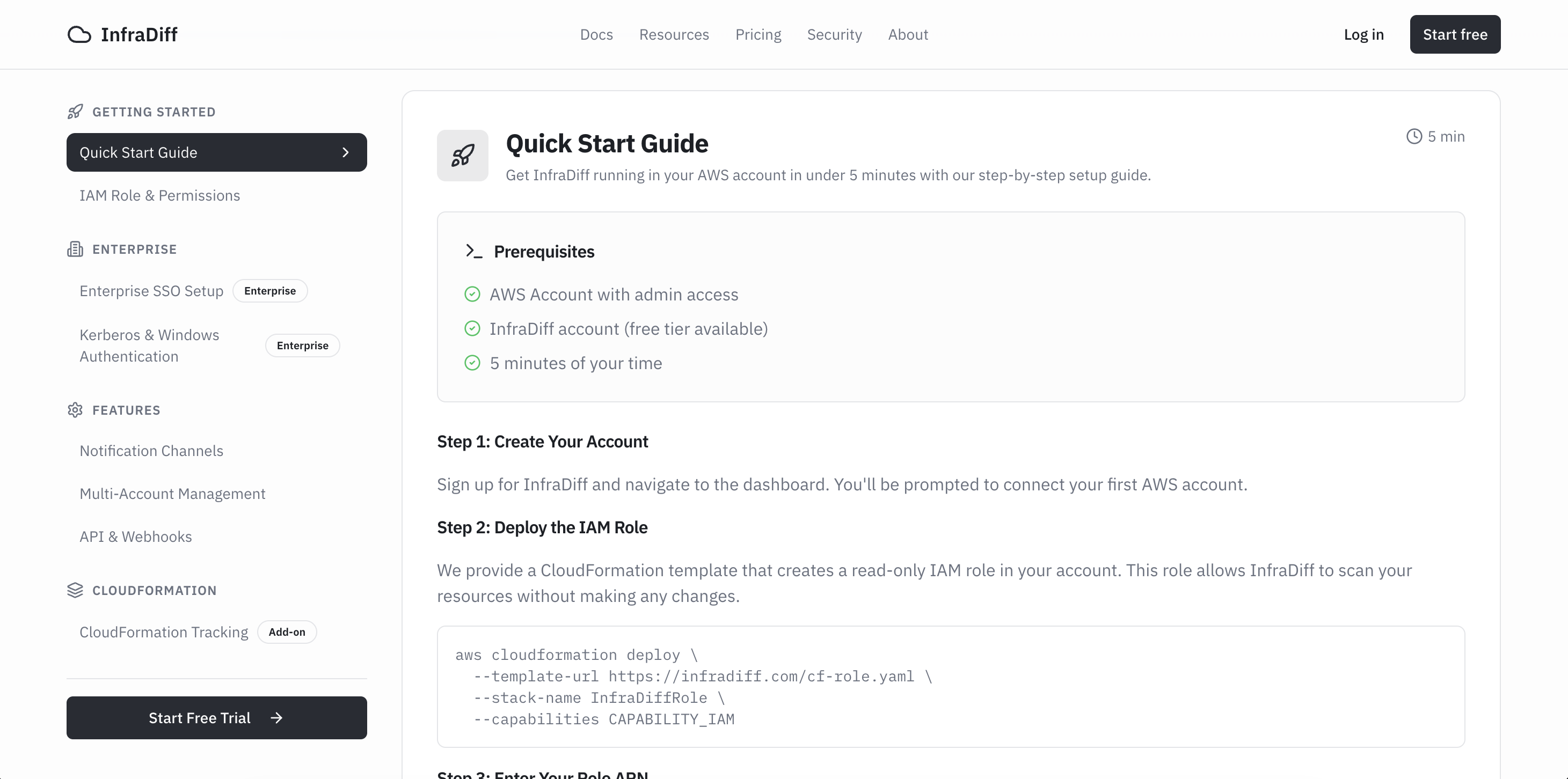This screenshot has width=1568, height=779.
Task: Click the InfraDiff account free tier checkmark
Action: click(472, 329)
